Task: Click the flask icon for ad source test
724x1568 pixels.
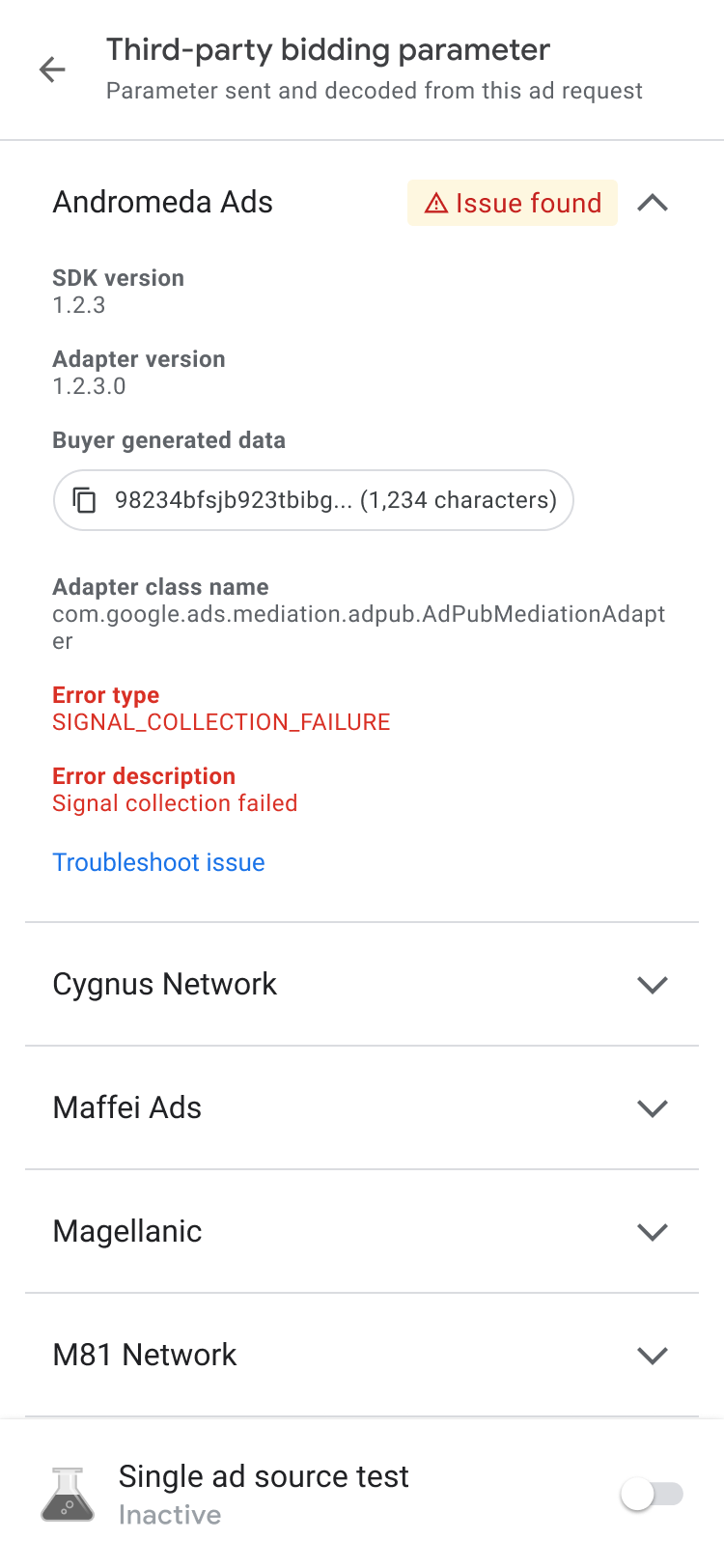Action: coord(68,1495)
